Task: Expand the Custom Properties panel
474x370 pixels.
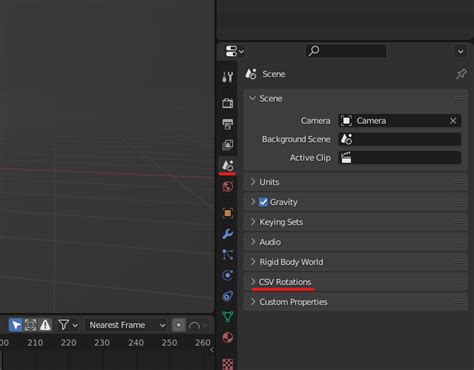Action: pyautogui.click(x=355, y=302)
